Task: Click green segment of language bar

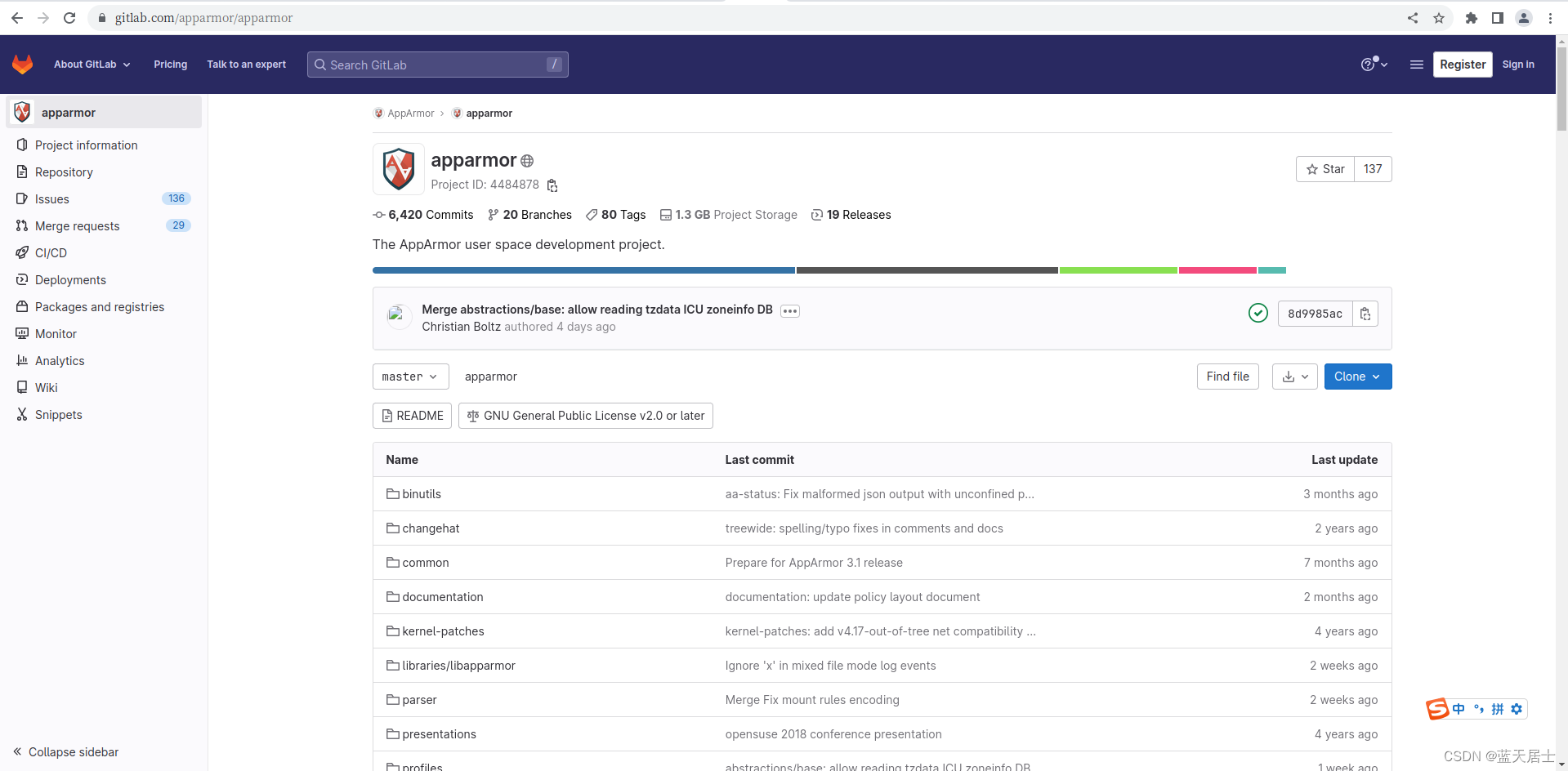Action: 1119,270
